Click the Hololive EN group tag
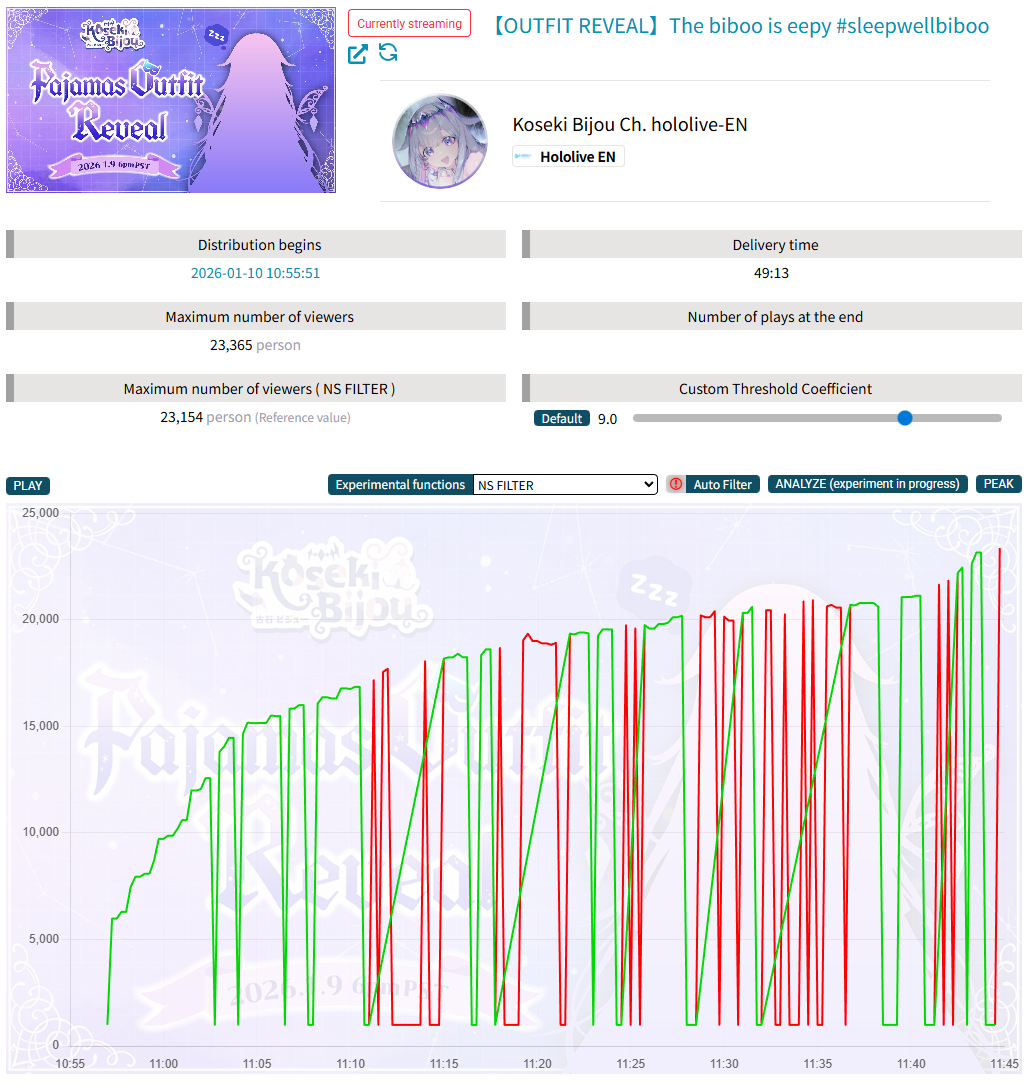 tap(569, 157)
